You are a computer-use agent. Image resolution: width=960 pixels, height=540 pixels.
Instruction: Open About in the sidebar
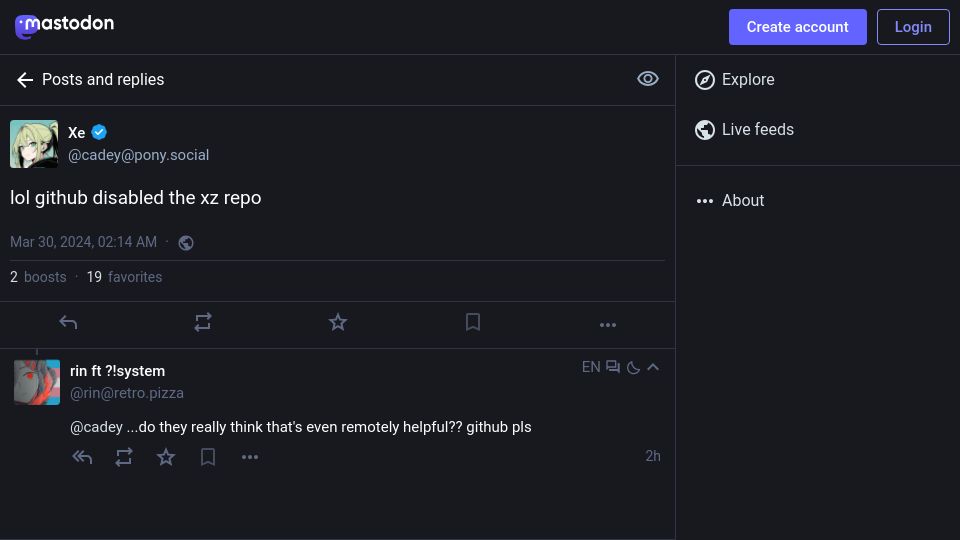click(730, 201)
